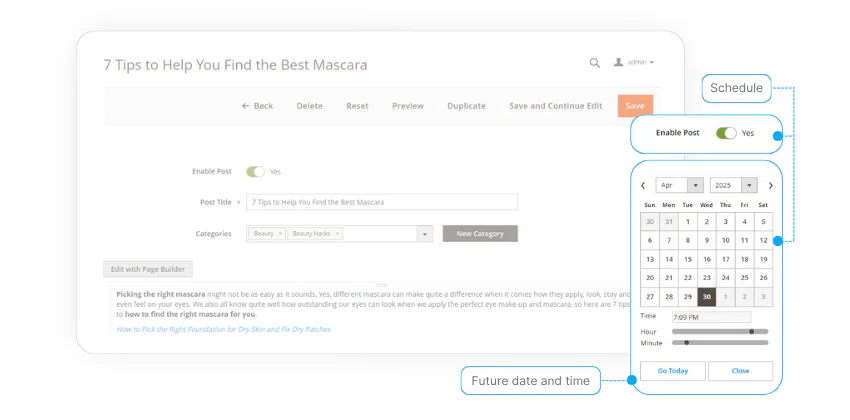Image resolution: width=850 pixels, height=420 pixels.
Task: Click the New Category button
Action: coord(480,234)
